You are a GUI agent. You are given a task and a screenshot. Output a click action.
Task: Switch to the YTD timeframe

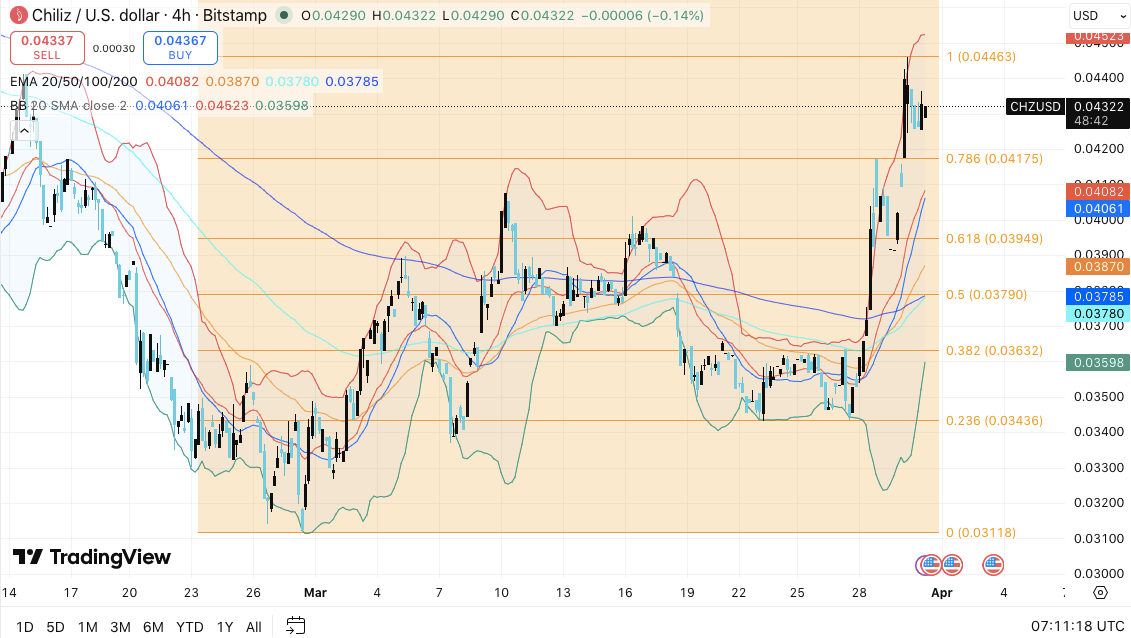point(188,627)
